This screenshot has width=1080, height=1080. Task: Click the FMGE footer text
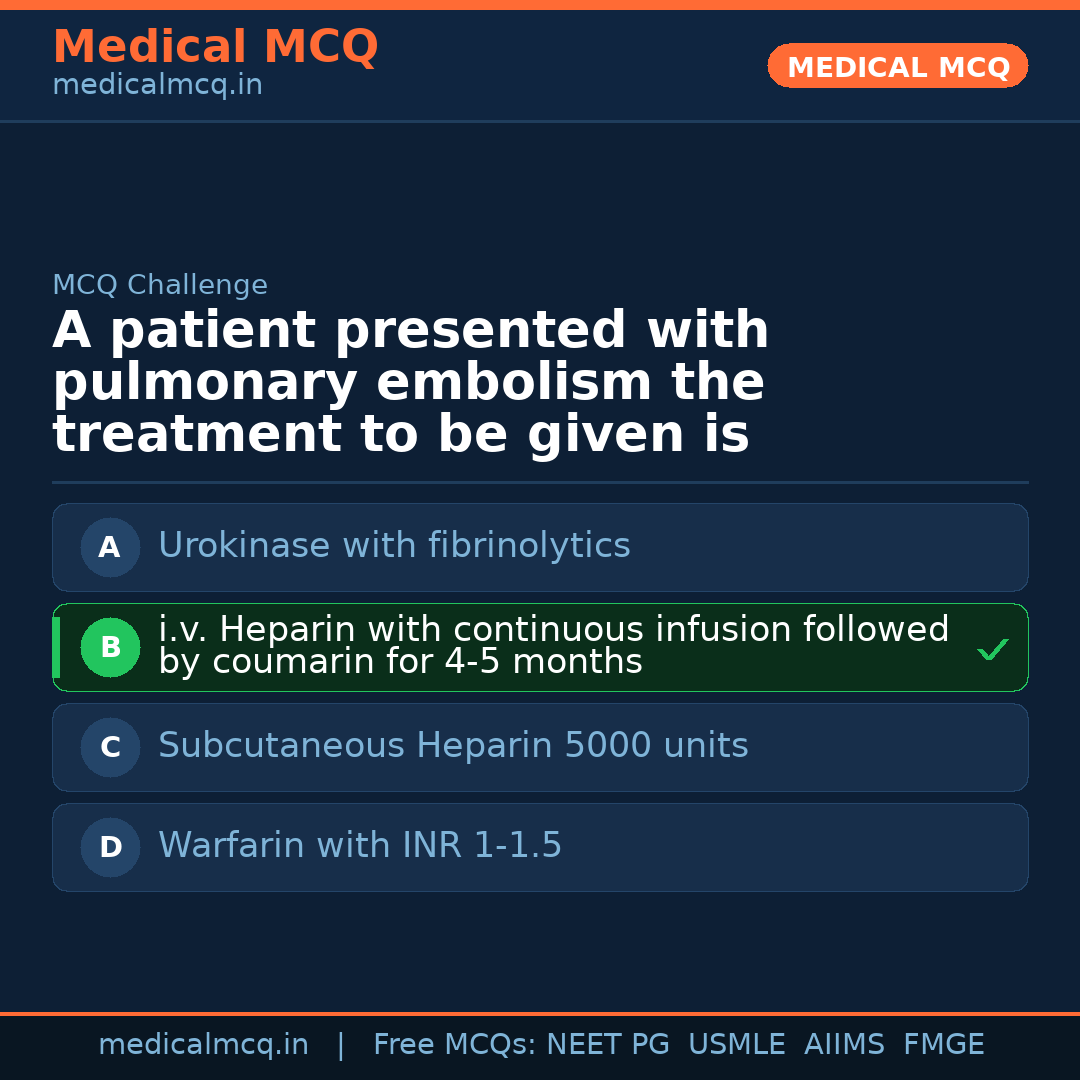click(943, 1045)
